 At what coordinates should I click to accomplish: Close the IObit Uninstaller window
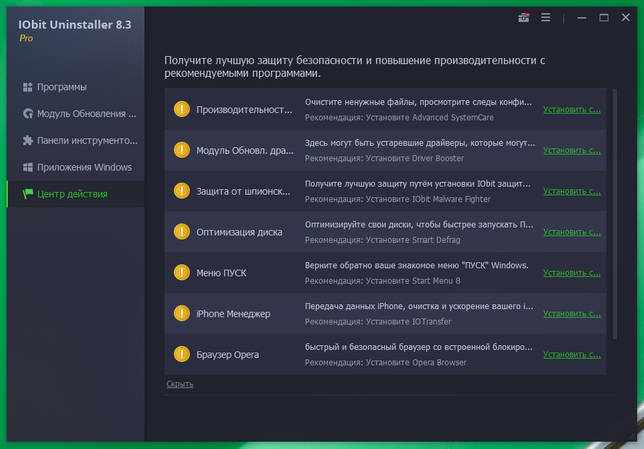click(625, 18)
